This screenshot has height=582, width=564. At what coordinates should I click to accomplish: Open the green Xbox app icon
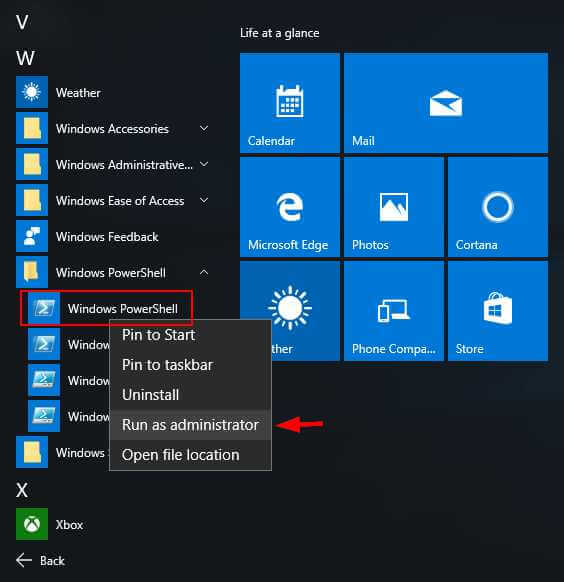point(32,524)
